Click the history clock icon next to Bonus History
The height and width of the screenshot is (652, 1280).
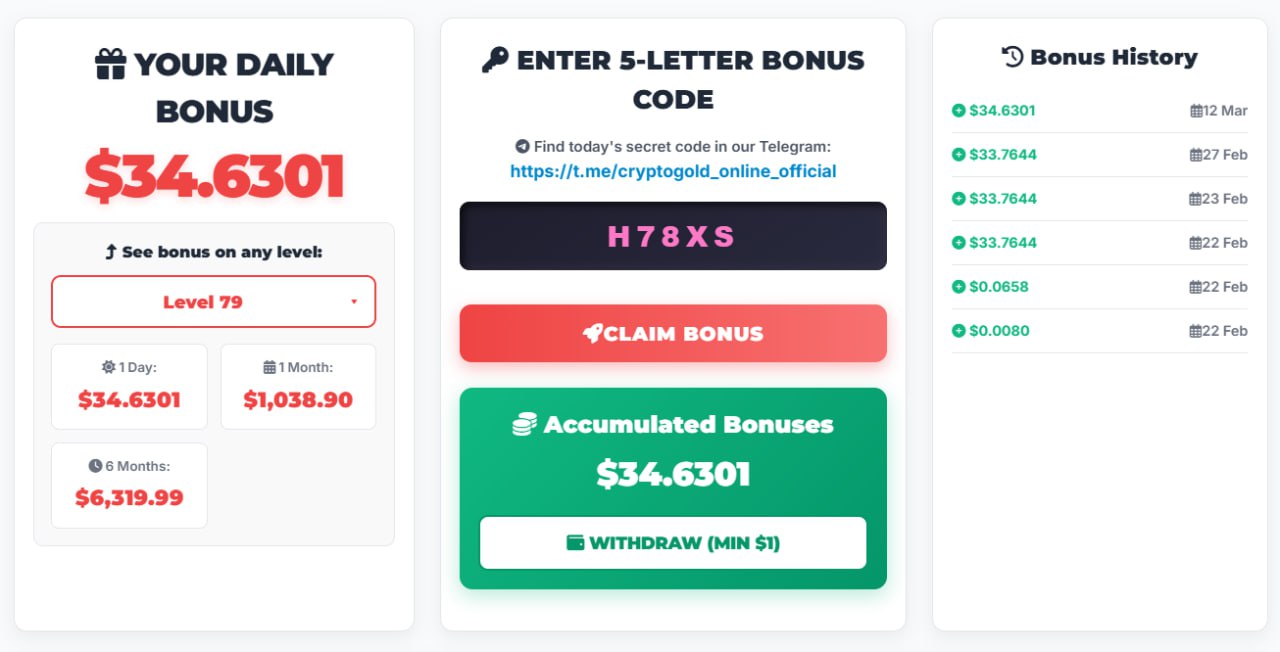[1013, 57]
